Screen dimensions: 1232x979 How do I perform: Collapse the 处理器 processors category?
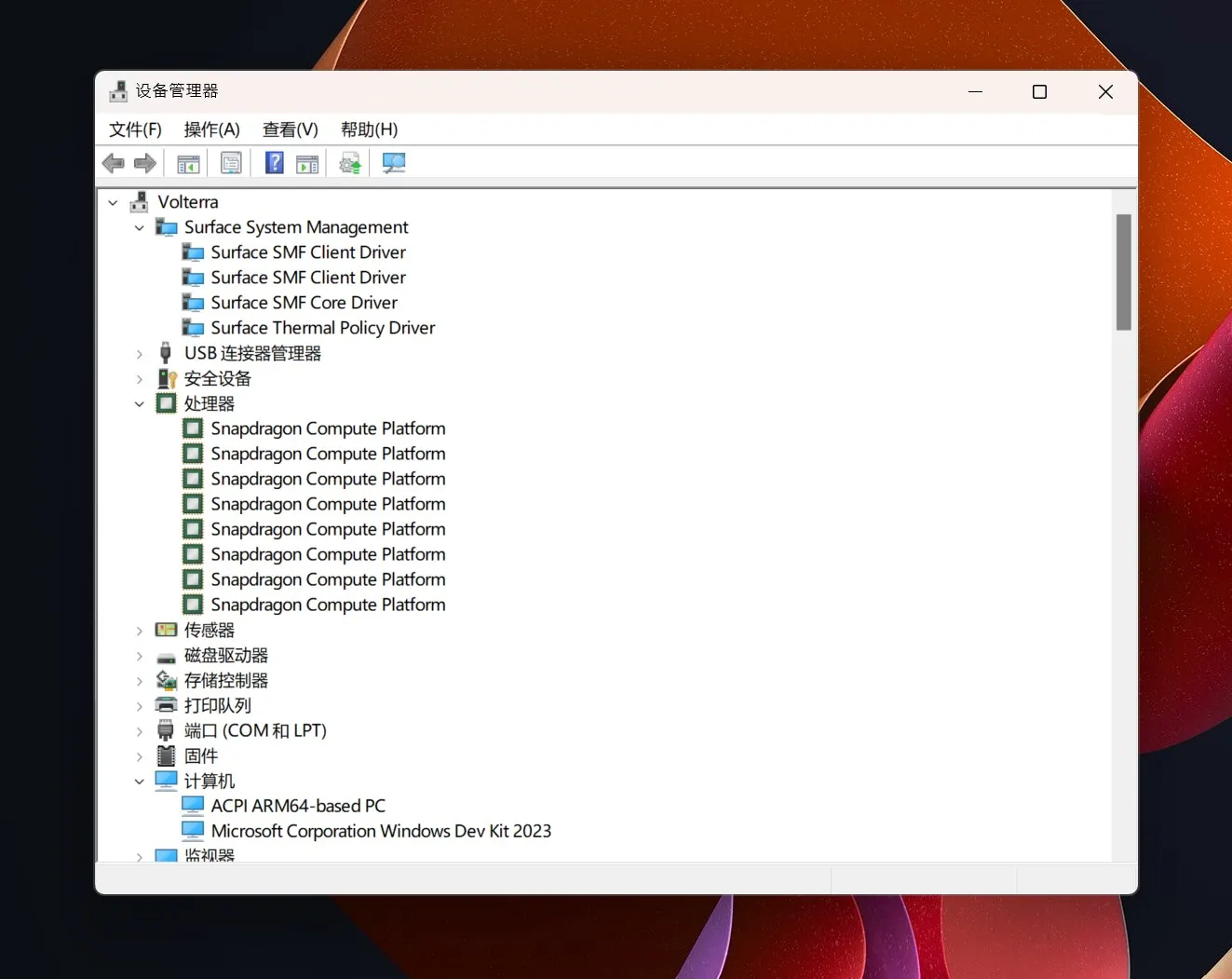(x=140, y=404)
